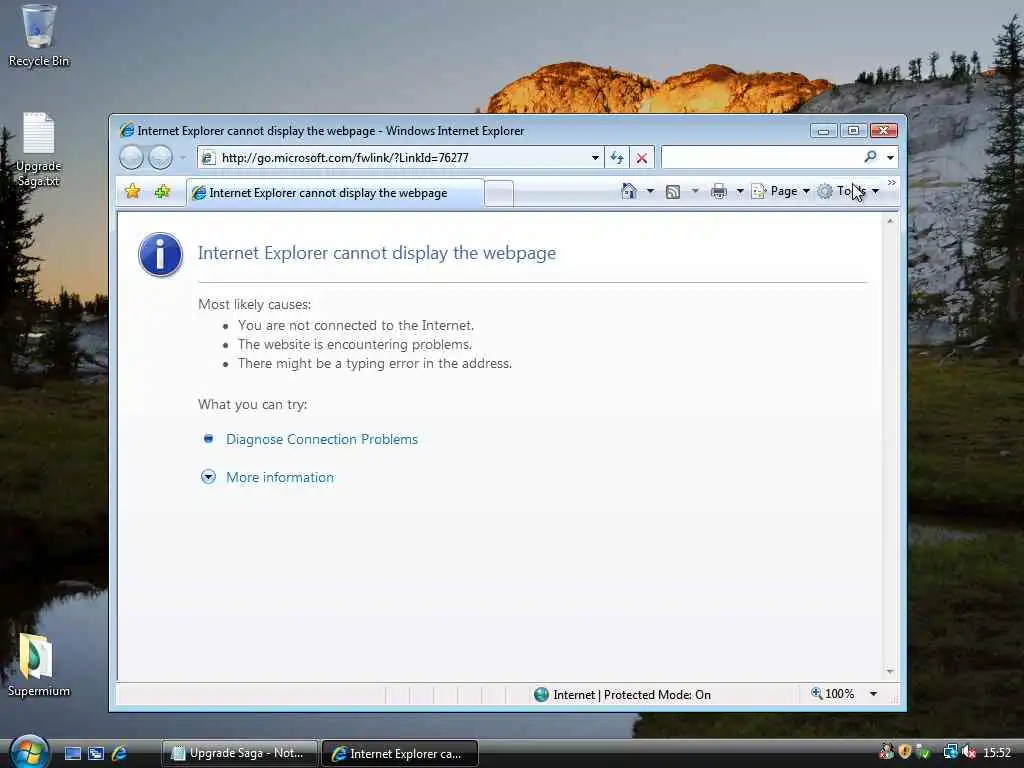Open a new blank tab
This screenshot has width=1024, height=768.
[x=499, y=193]
